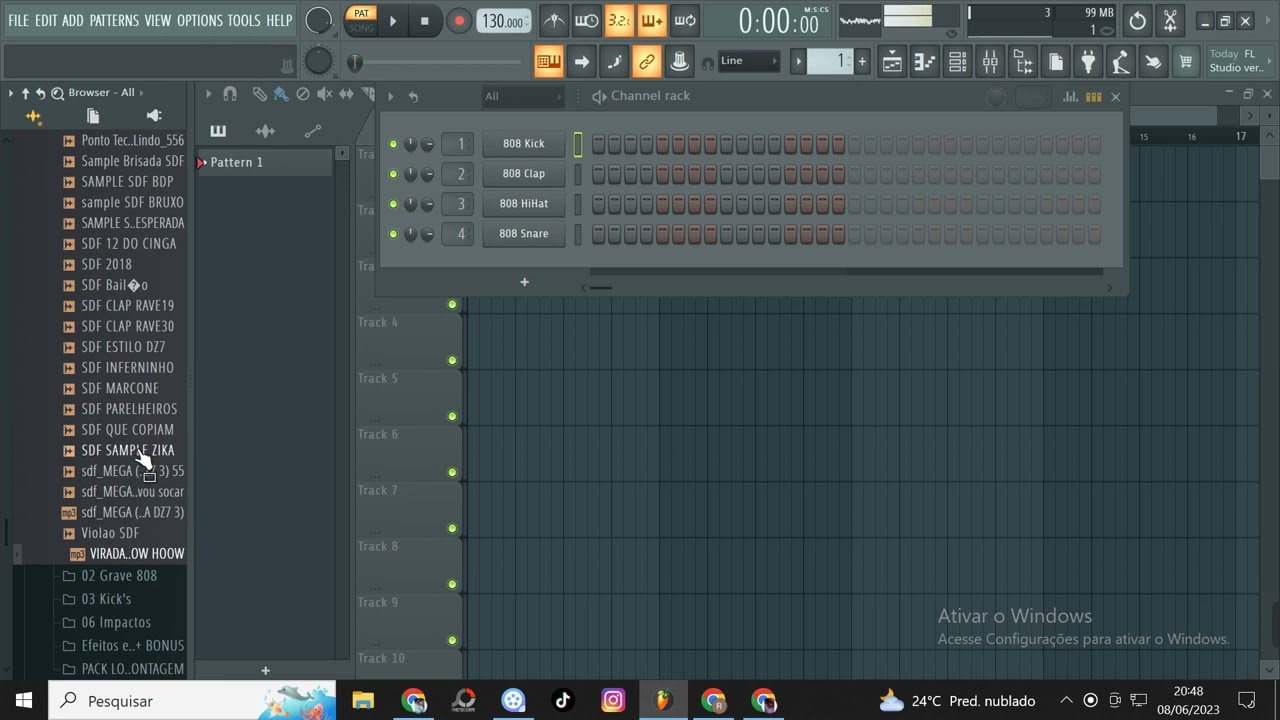The image size is (1280, 720).
Task: Open the All channel filter dropdown
Action: pyautogui.click(x=522, y=96)
